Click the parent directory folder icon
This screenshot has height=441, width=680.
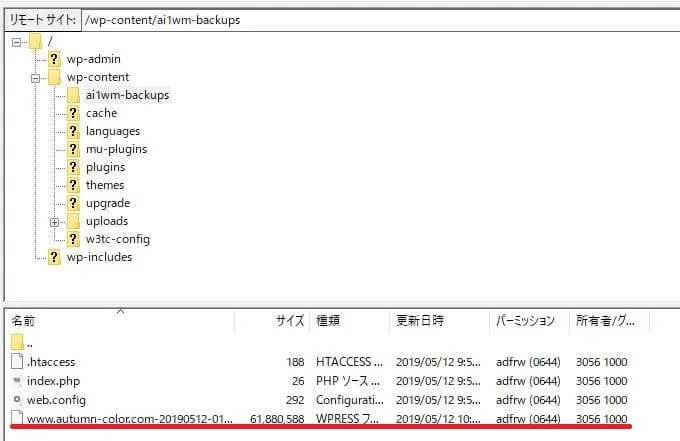pyautogui.click(x=18, y=343)
